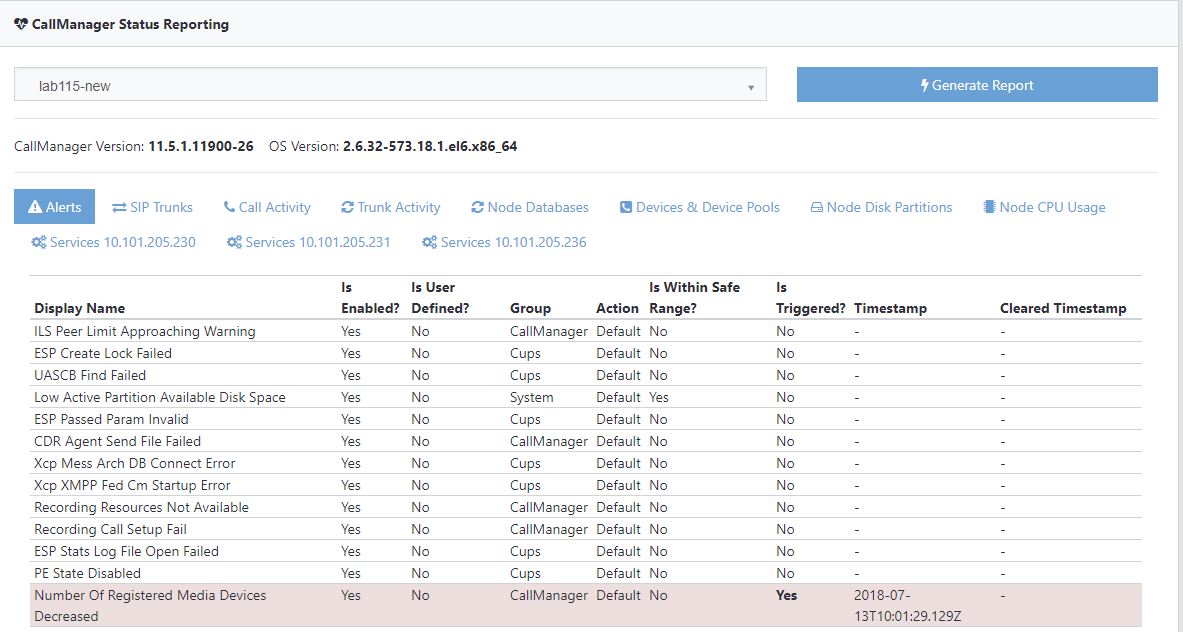Select Recording Resources Not Available row
This screenshot has height=632, width=1183.
click(585, 507)
